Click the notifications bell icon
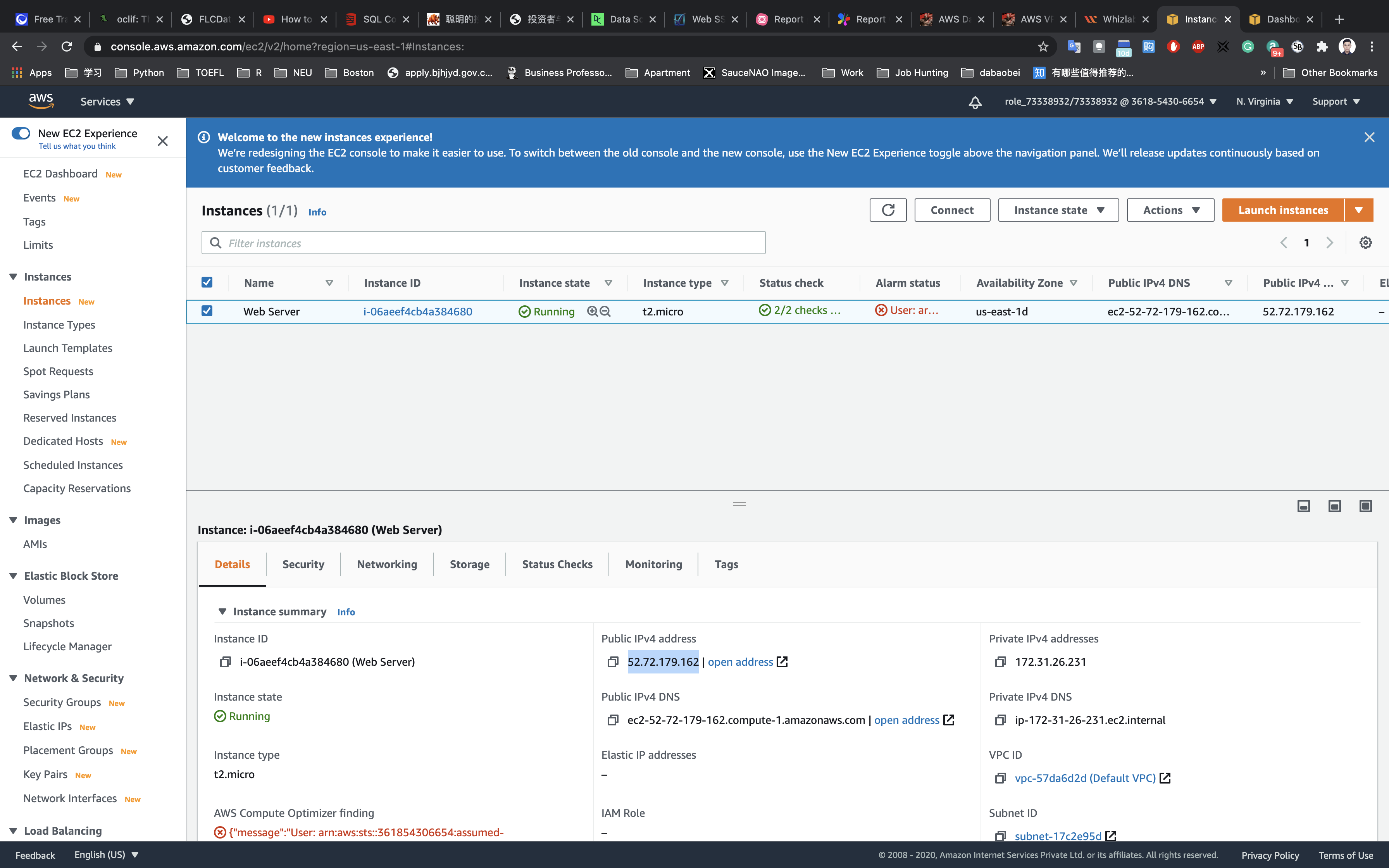1389x868 pixels. (x=975, y=102)
